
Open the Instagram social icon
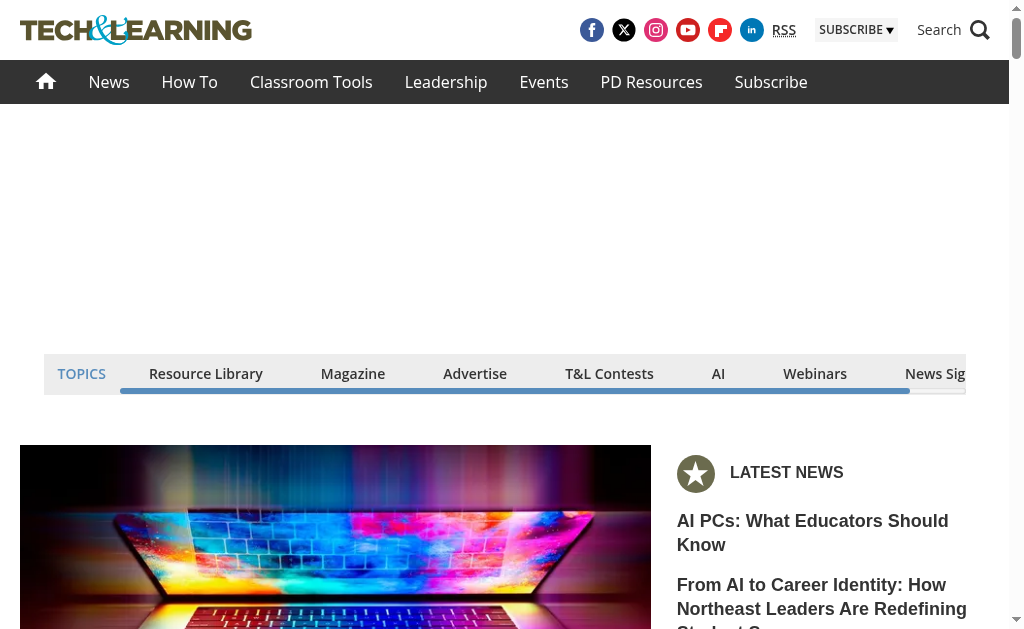click(x=656, y=30)
